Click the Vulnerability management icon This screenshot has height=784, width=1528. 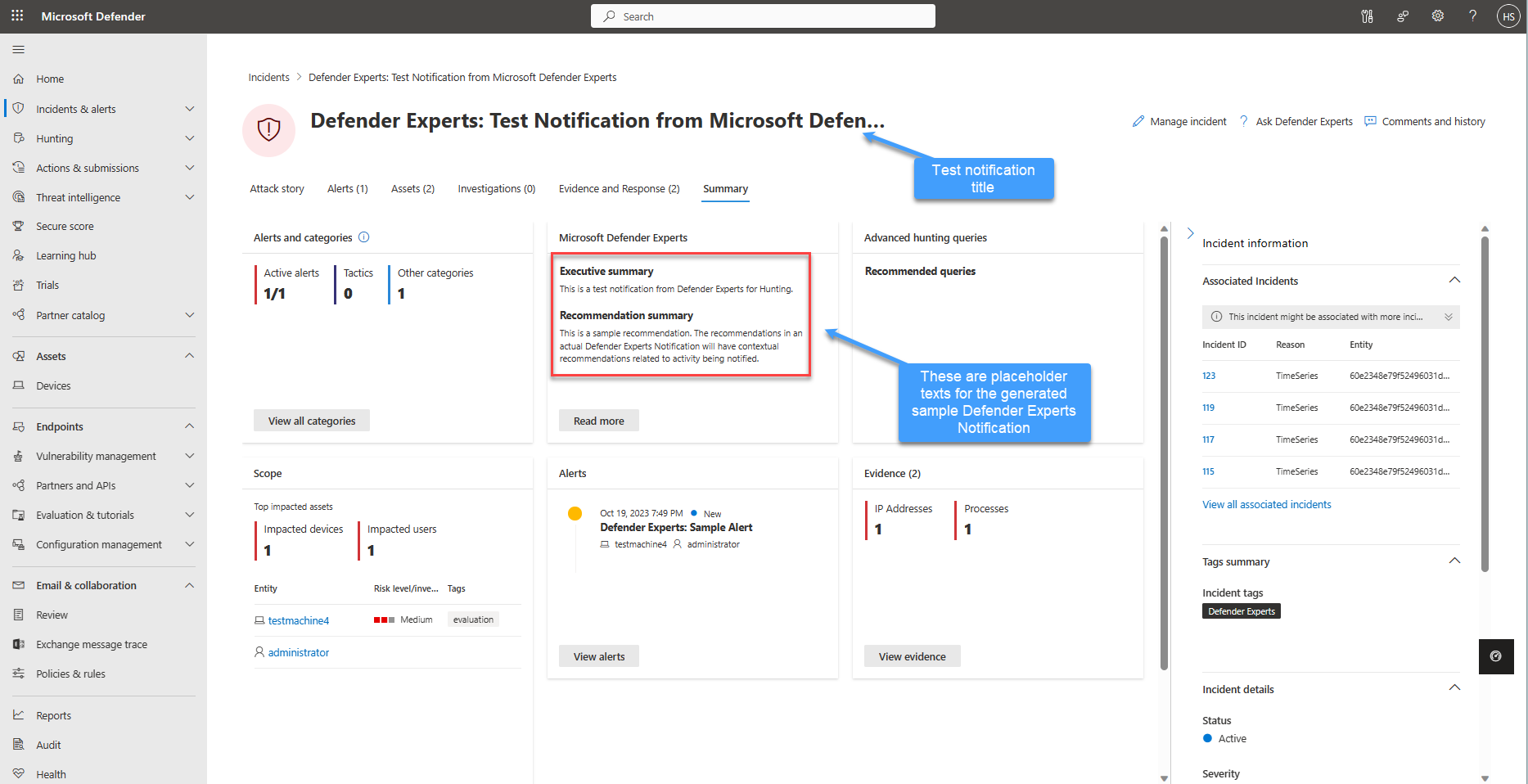[18, 456]
